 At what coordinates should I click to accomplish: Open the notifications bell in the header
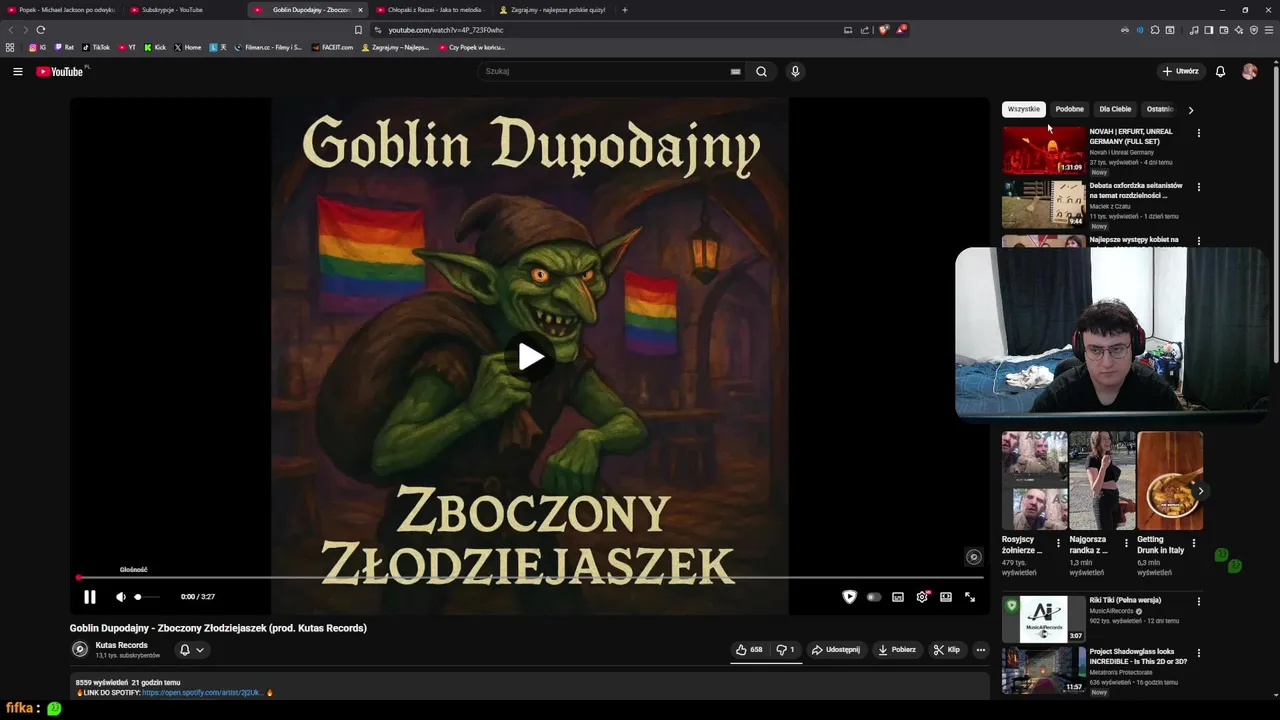[1220, 71]
